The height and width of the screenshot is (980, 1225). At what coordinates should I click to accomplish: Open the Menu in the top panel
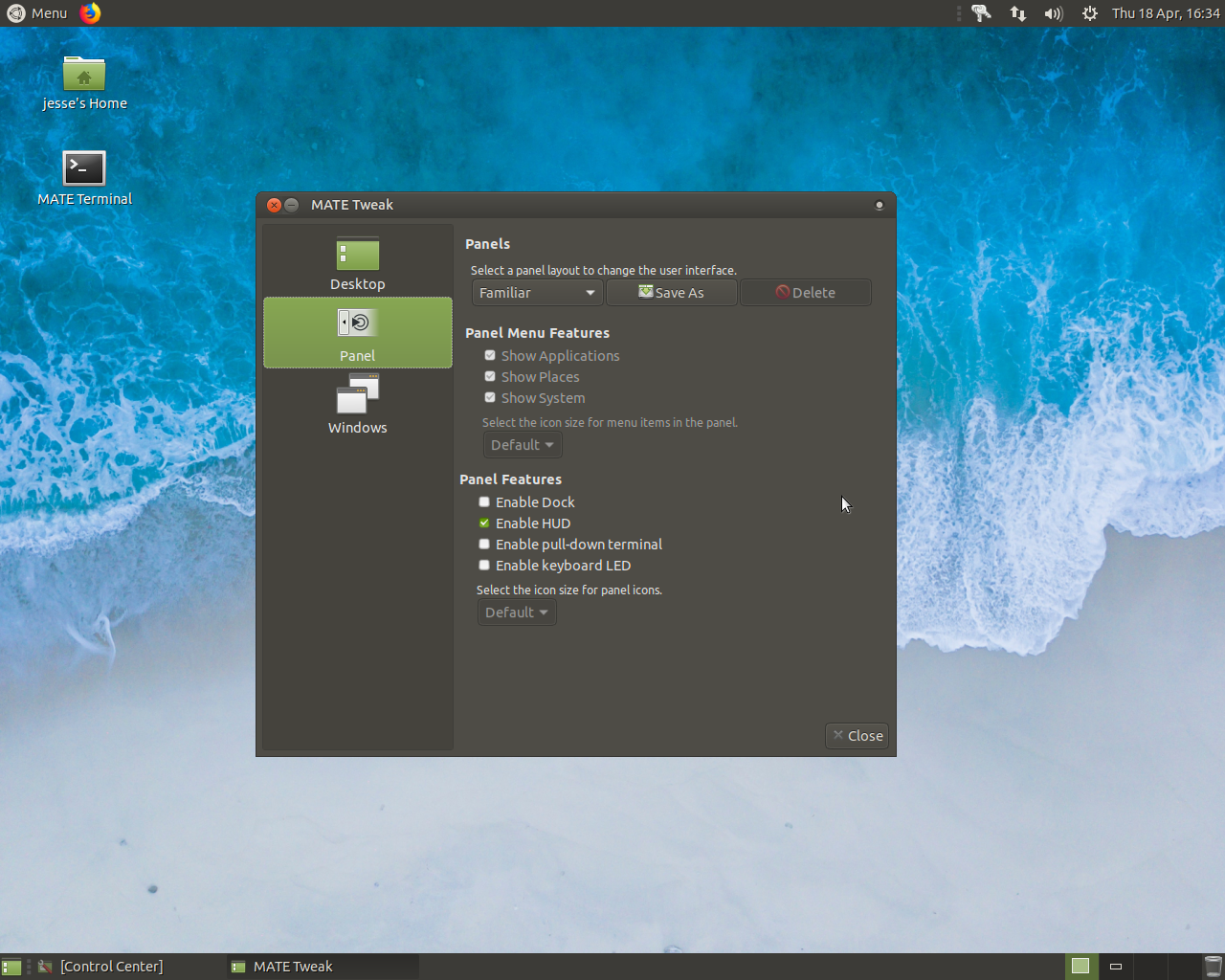(x=37, y=13)
